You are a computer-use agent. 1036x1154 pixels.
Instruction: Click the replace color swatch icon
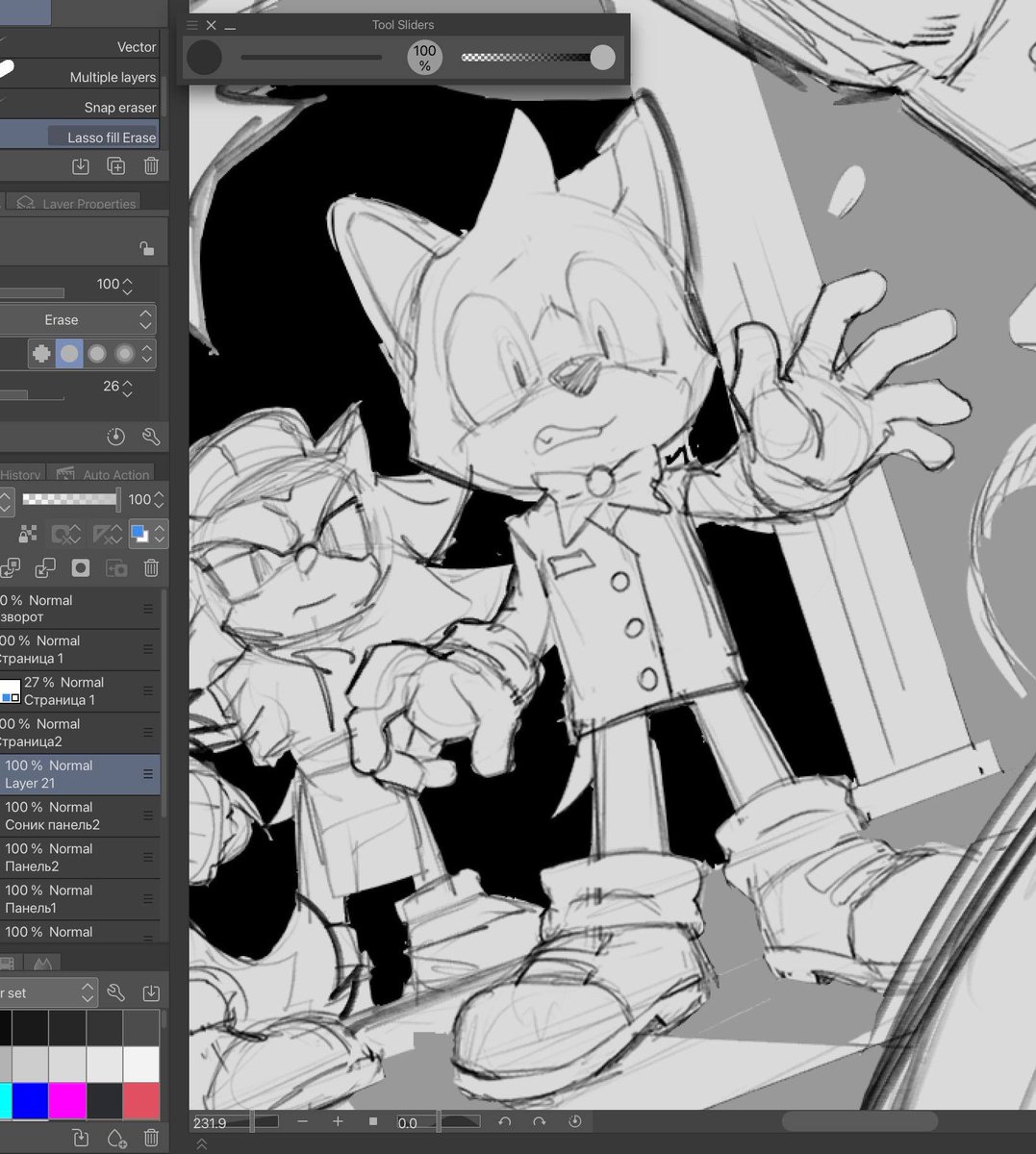[81, 1139]
